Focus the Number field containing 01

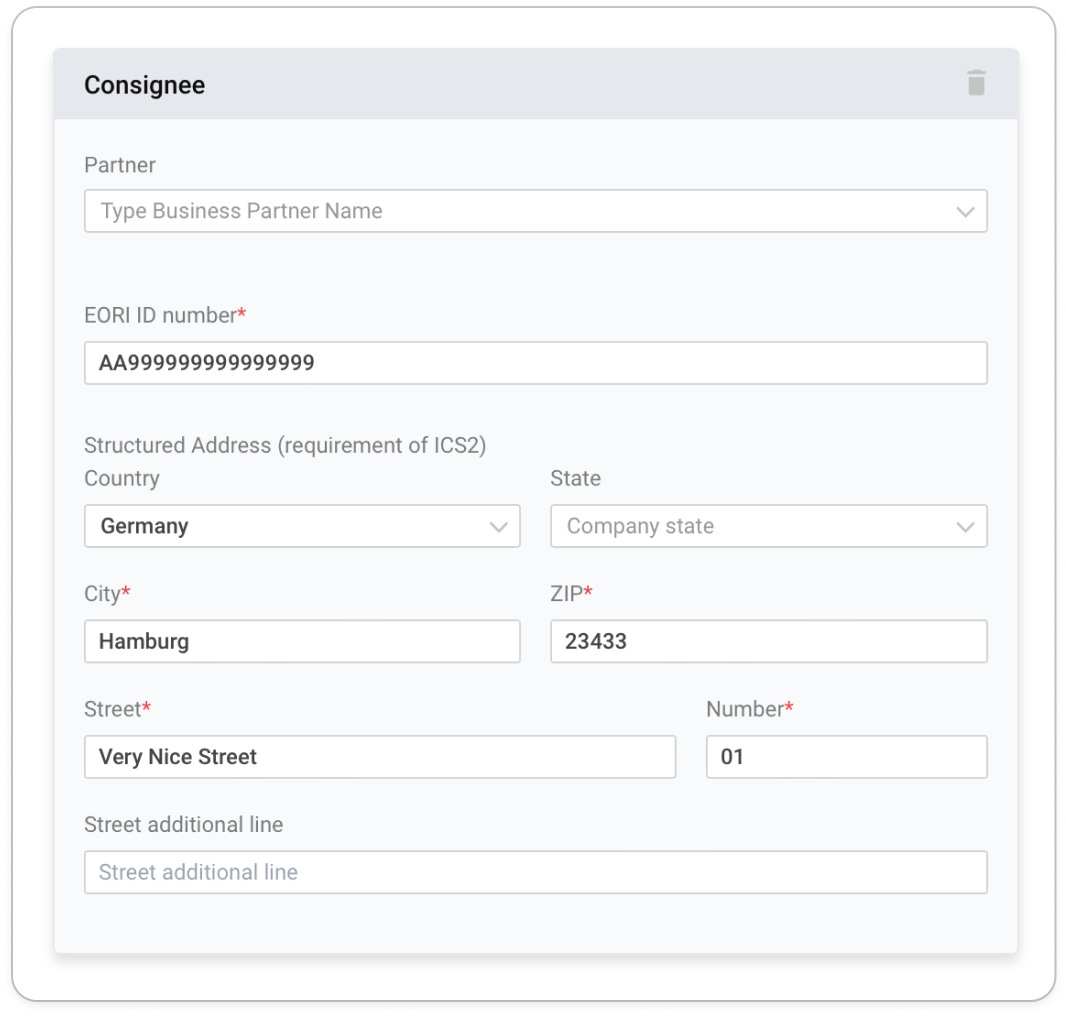click(847, 757)
